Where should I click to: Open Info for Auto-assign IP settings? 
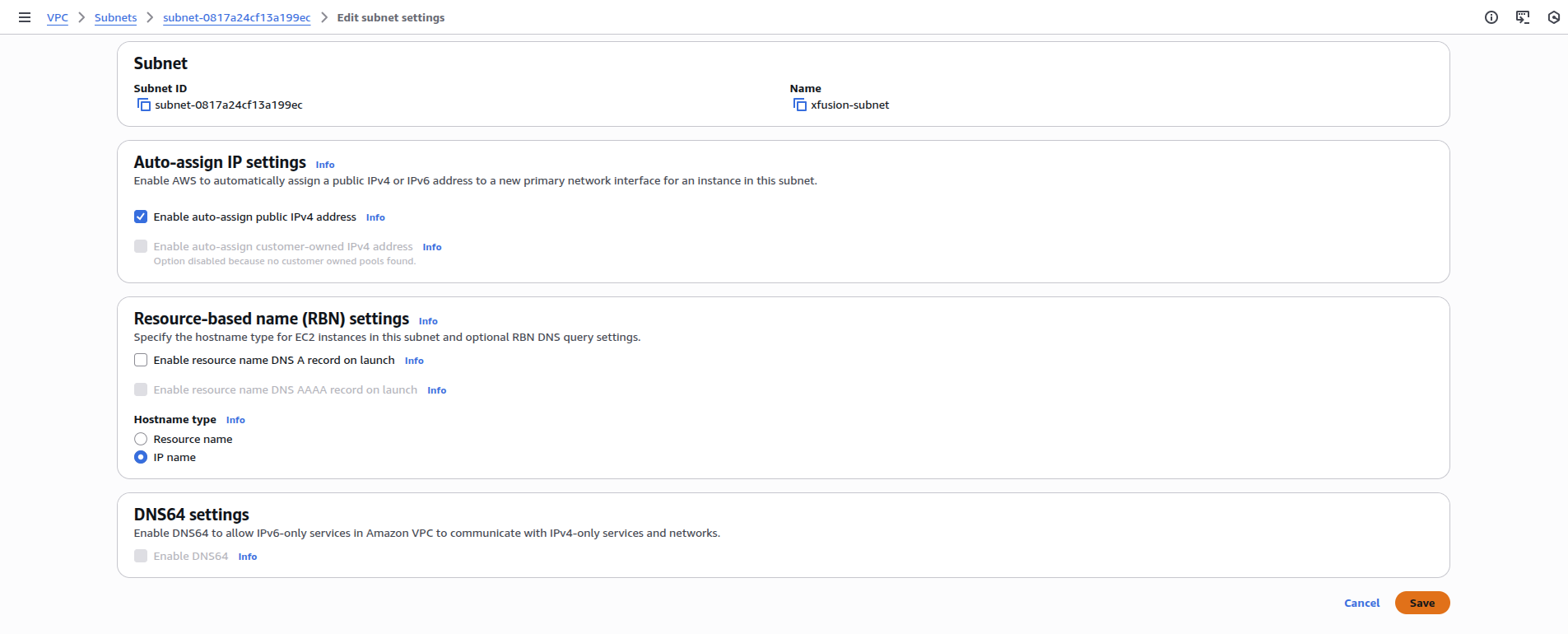pos(325,165)
